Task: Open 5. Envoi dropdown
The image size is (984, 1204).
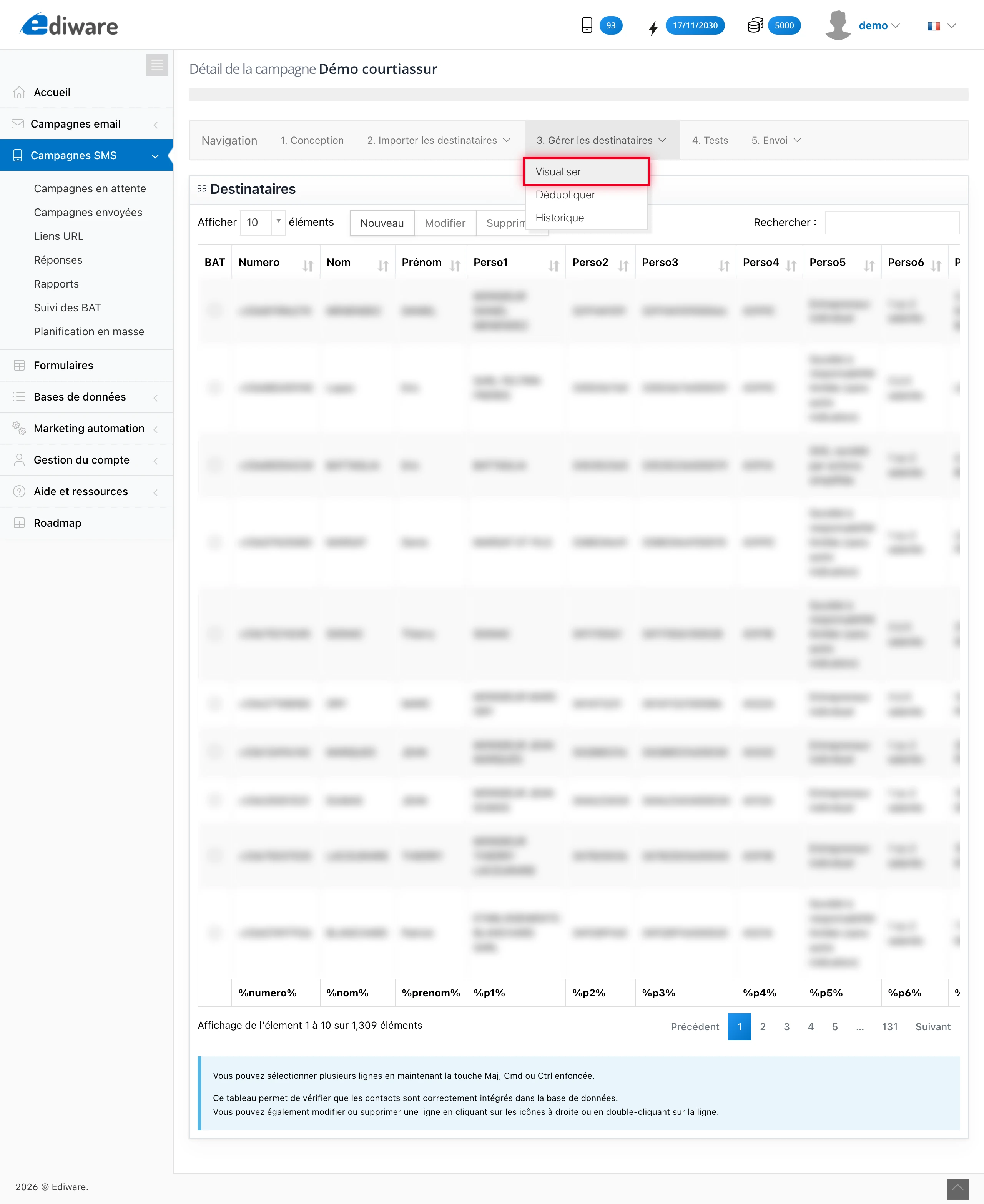Action: (776, 140)
